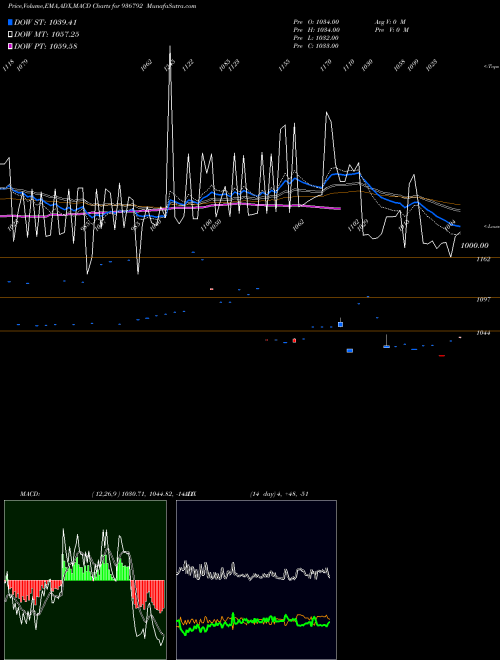The width and height of the screenshot is (500, 660).
Task: Click inside the MACD histogram chart
Action: pyautogui.click(x=85, y=580)
